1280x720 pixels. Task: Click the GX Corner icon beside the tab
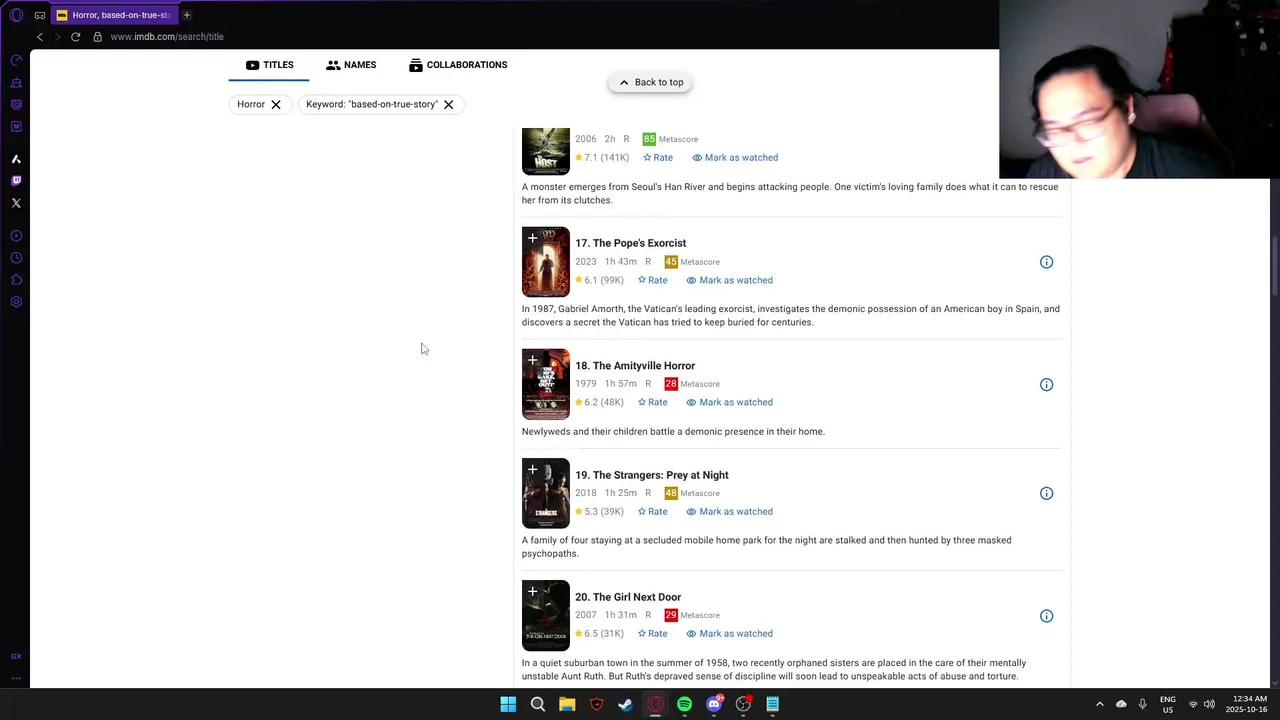coord(40,15)
